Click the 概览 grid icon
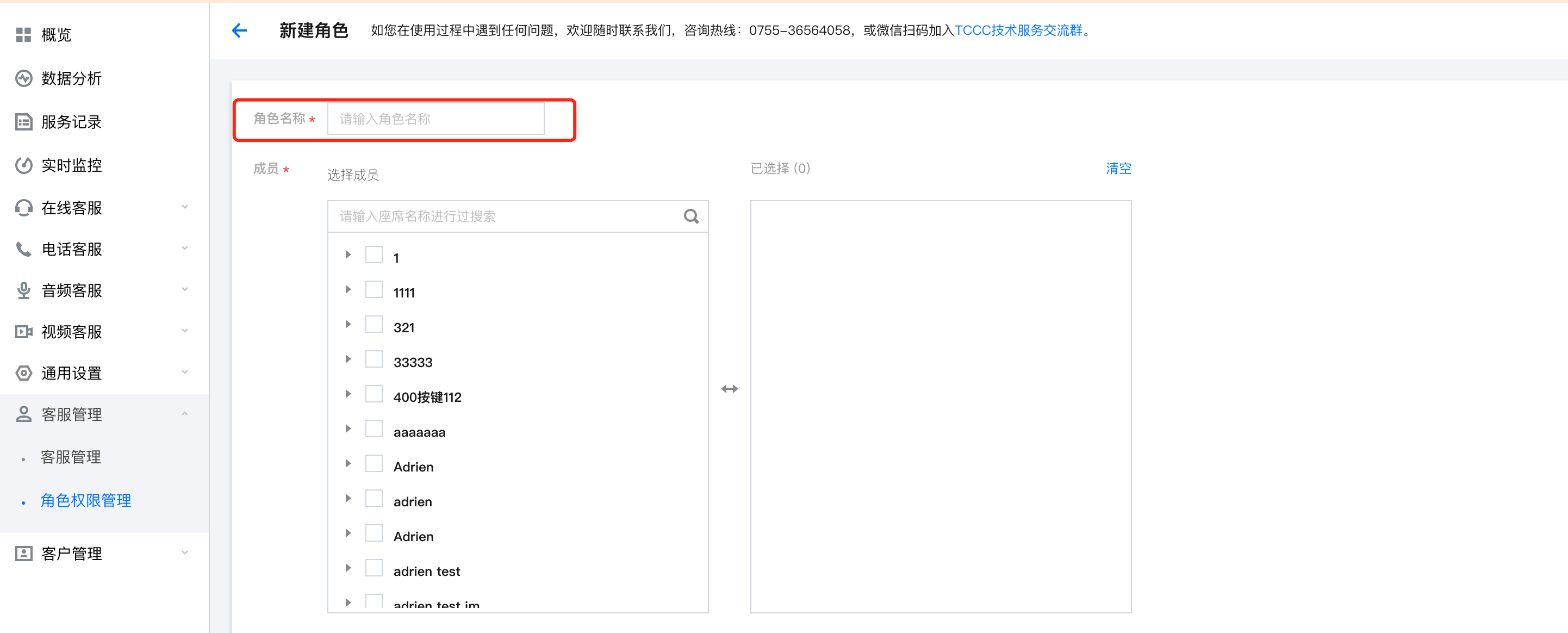 click(23, 35)
